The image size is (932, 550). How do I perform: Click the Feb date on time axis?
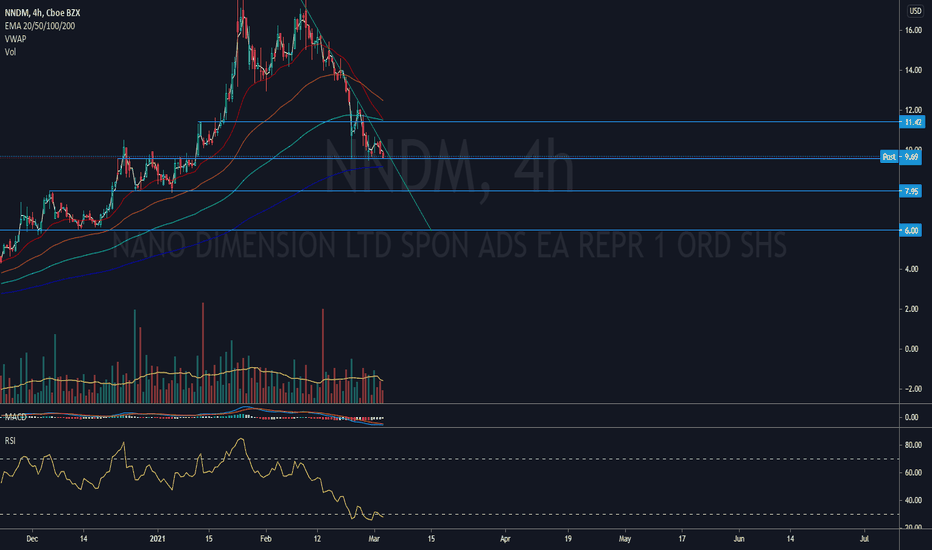point(266,539)
